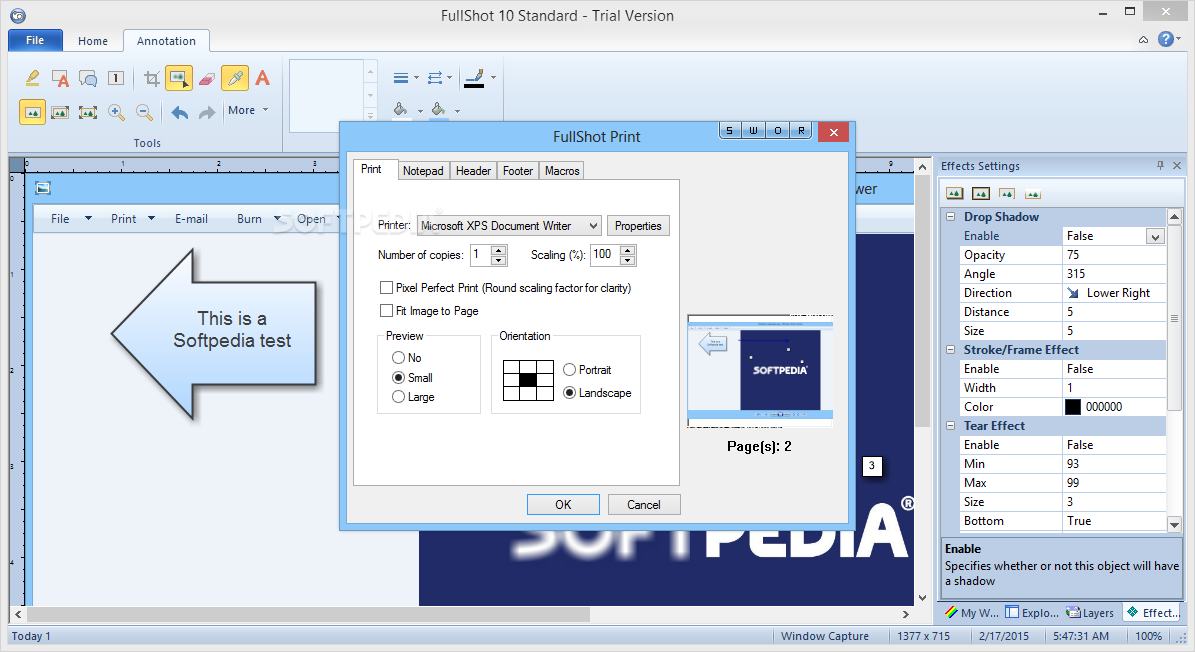This screenshot has width=1195, height=652.
Task: Open the File ribbon tab
Action: (35, 40)
